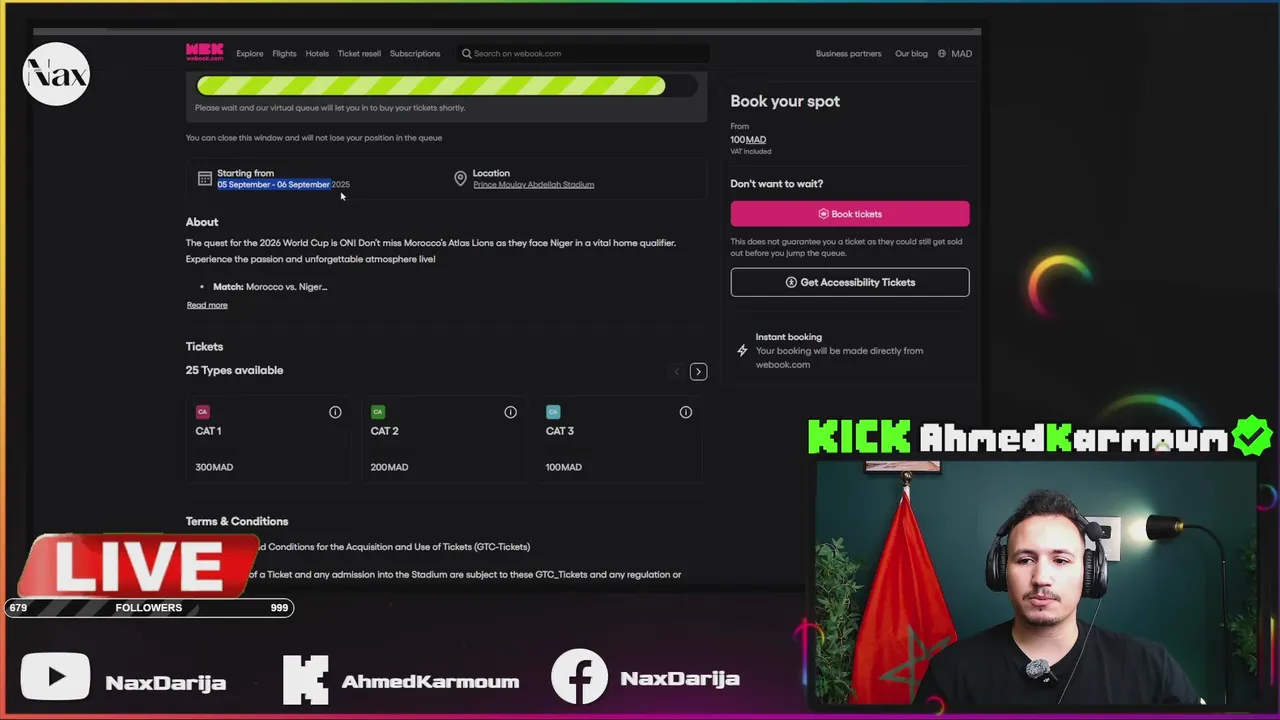Open the webook.com logo home link
The height and width of the screenshot is (720, 1280).
pyautogui.click(x=204, y=52)
